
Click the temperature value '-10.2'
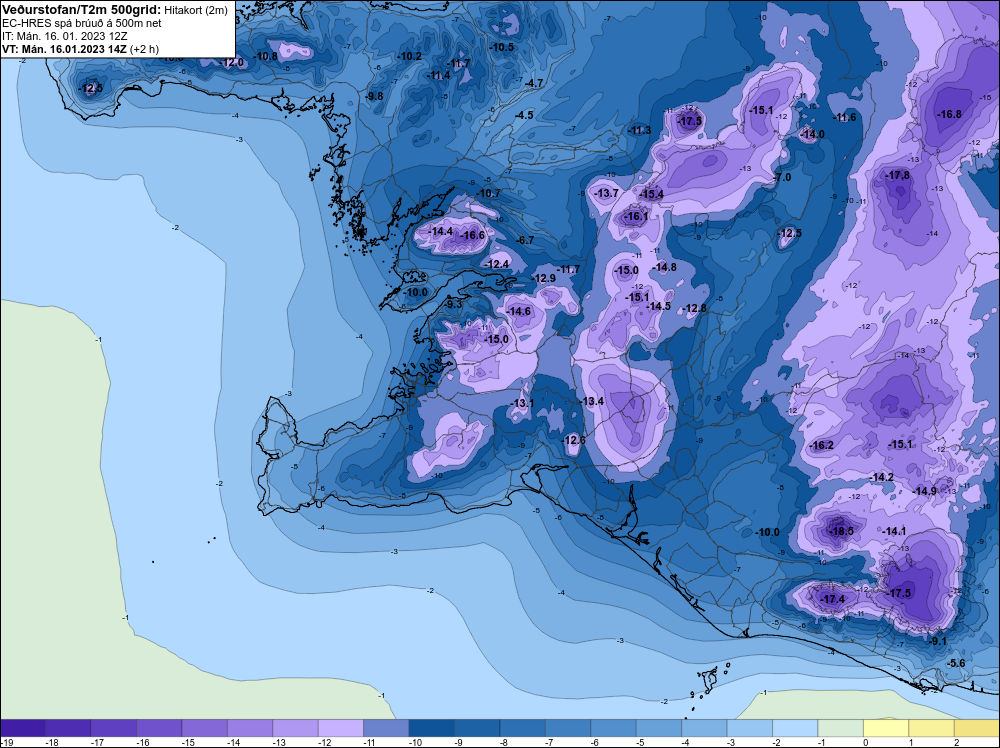[x=409, y=56]
